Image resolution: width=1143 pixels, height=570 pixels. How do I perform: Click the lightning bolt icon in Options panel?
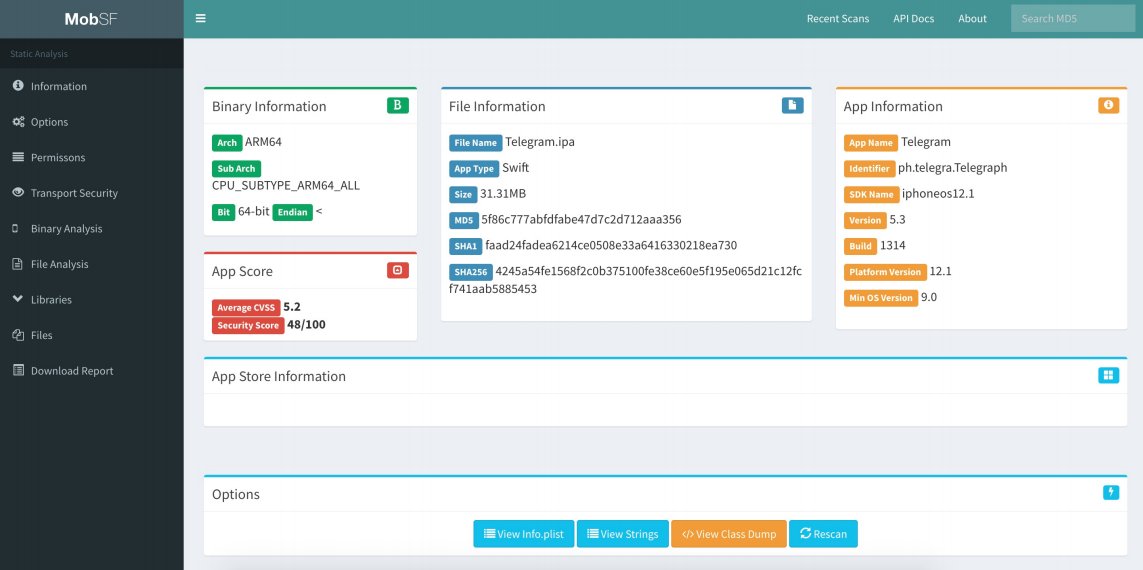click(1111, 493)
